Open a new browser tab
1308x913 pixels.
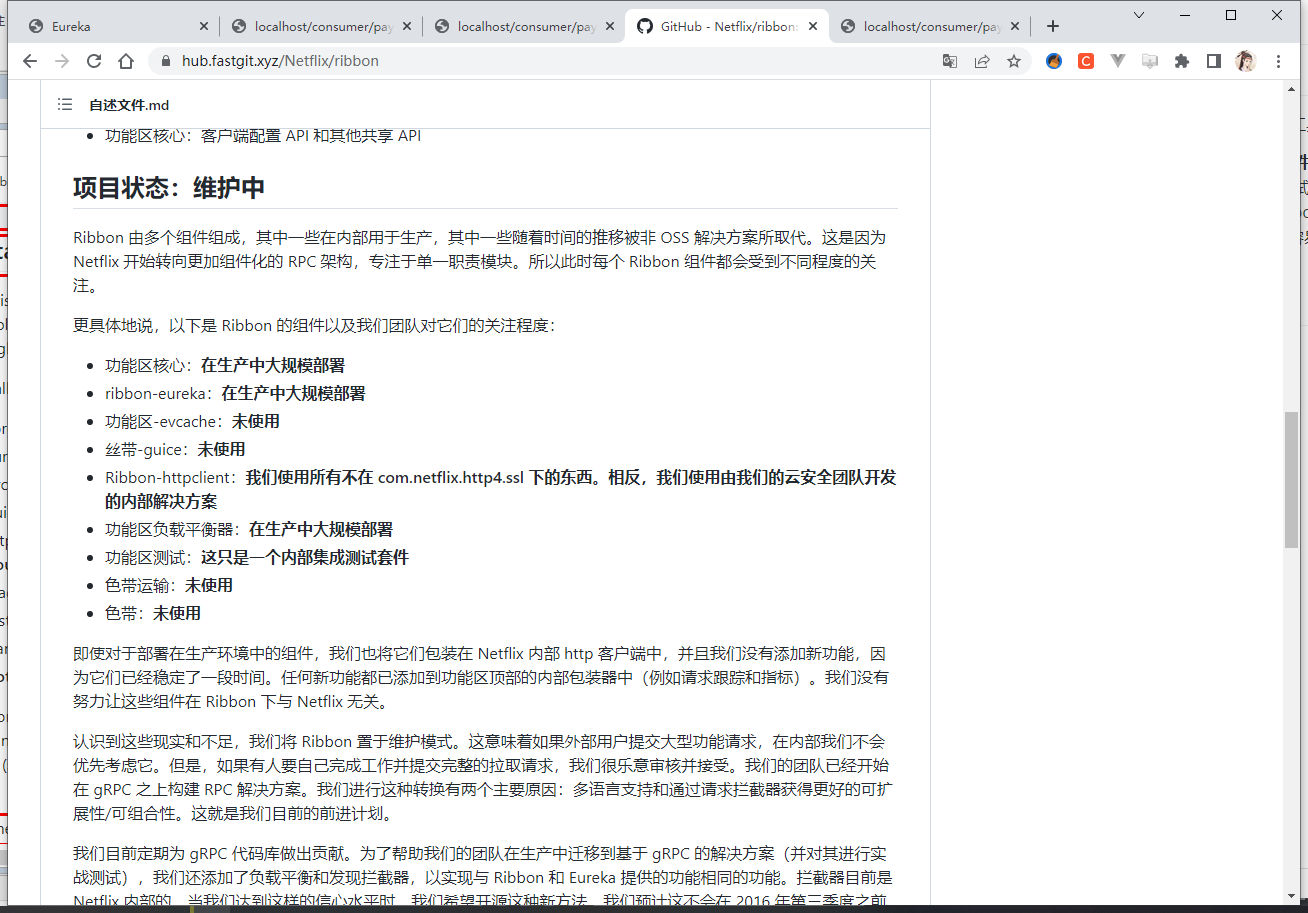click(1052, 27)
